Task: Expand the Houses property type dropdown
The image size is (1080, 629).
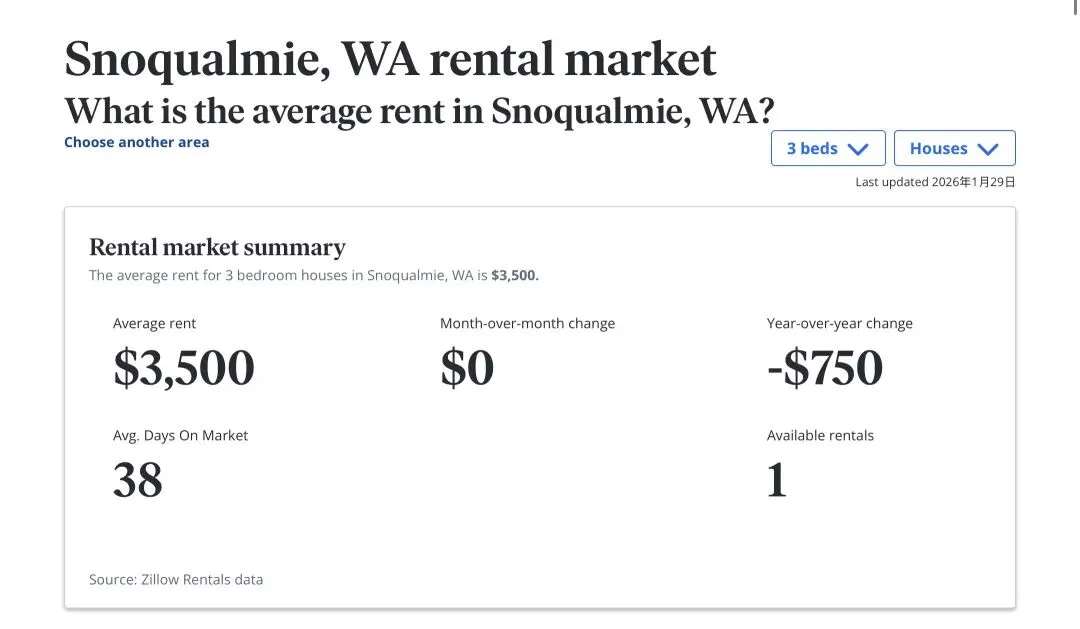Action: click(954, 148)
